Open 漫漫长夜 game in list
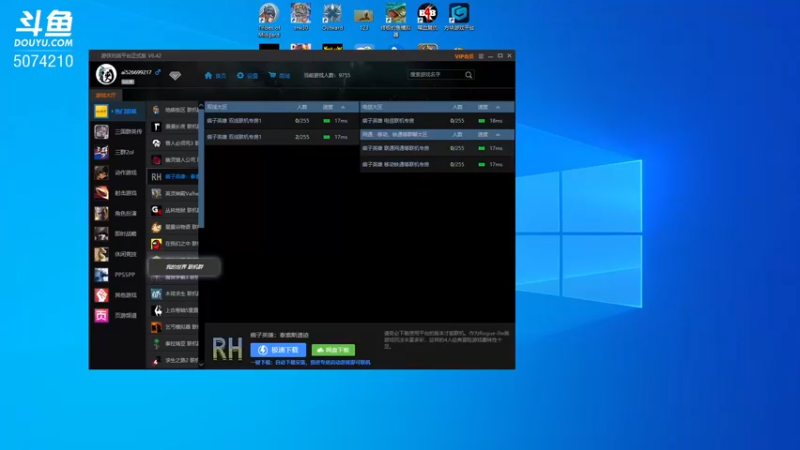 (173, 127)
